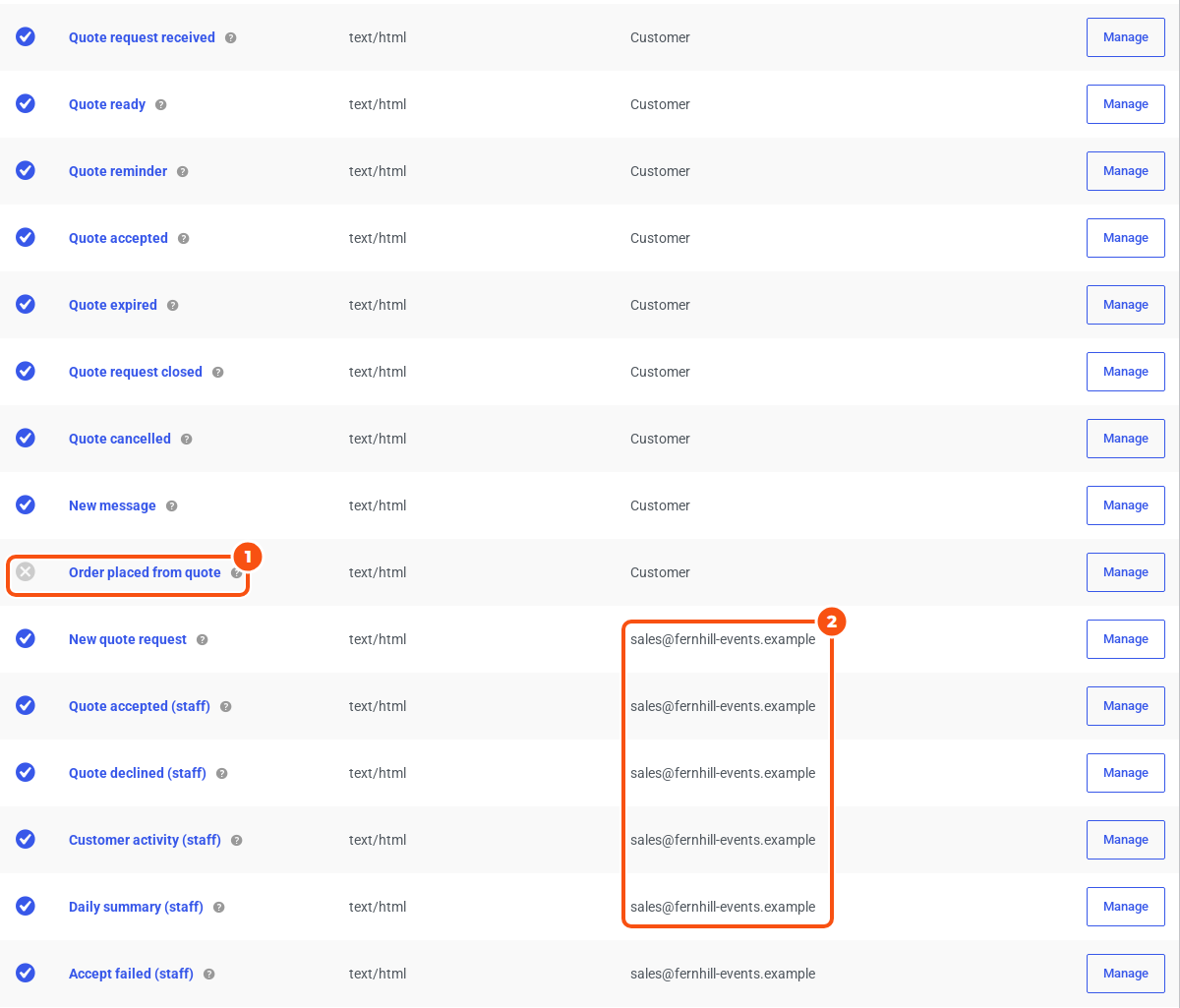Open the Quote reminder email link
The image size is (1180, 1008).
tap(118, 171)
